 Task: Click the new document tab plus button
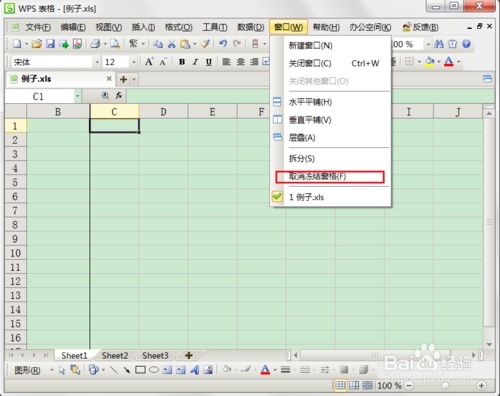[124, 79]
